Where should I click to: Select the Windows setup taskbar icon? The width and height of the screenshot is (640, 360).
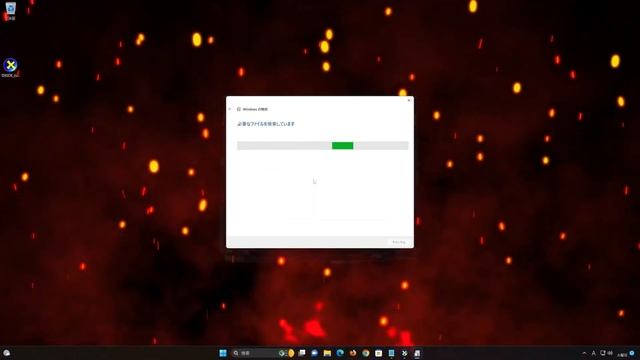(417, 353)
